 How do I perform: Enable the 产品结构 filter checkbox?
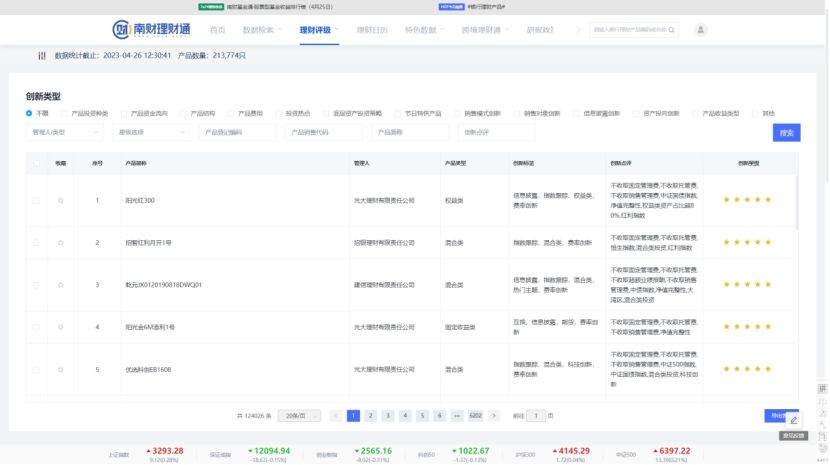[183, 113]
